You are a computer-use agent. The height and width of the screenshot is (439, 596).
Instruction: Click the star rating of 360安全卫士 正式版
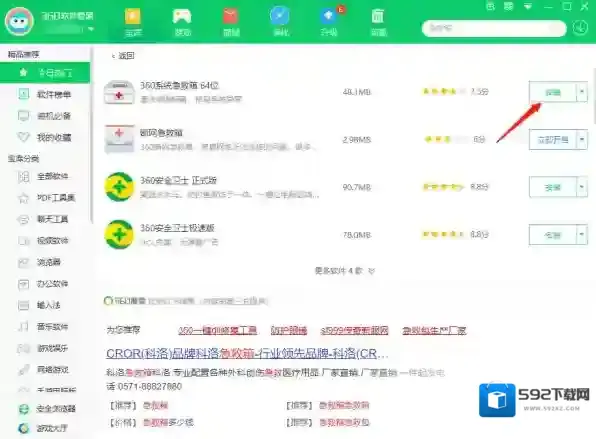(x=443, y=187)
